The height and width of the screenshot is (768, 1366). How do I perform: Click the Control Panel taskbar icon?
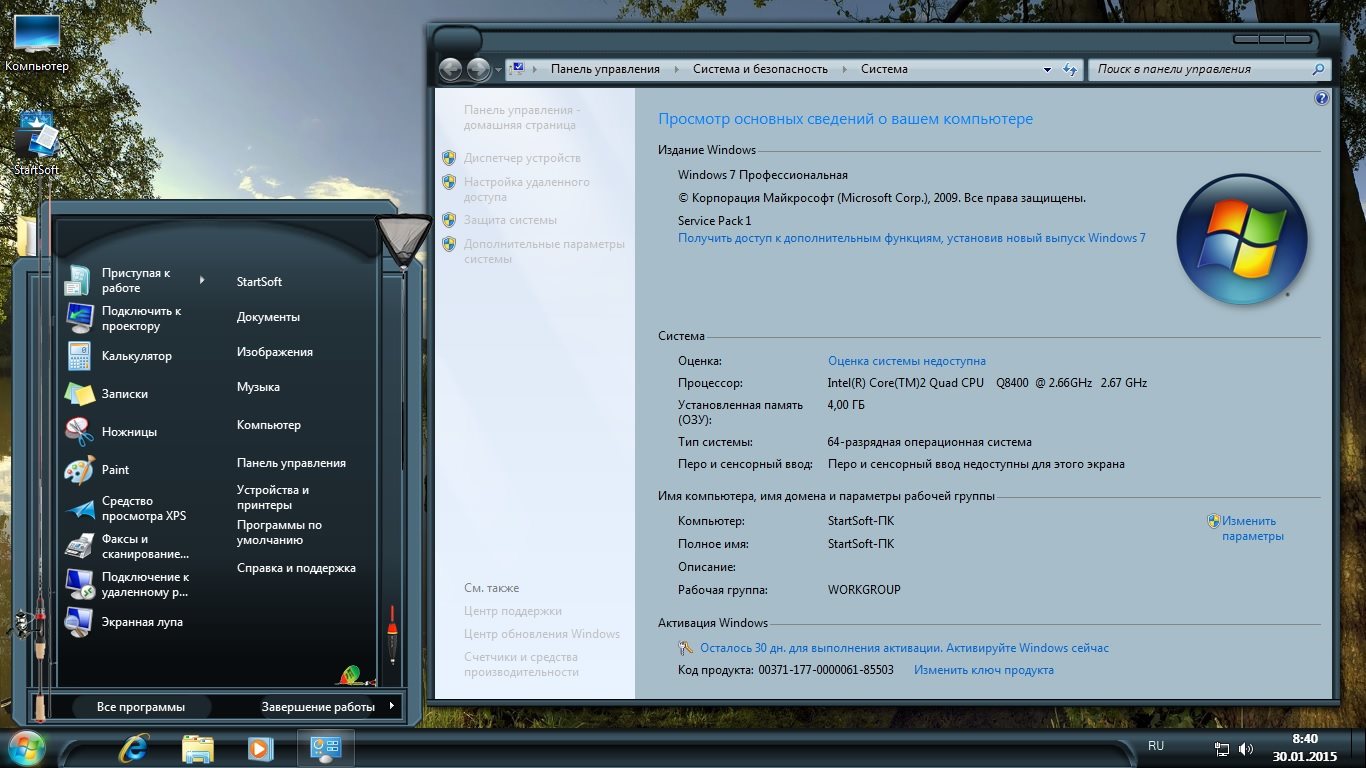click(x=326, y=748)
